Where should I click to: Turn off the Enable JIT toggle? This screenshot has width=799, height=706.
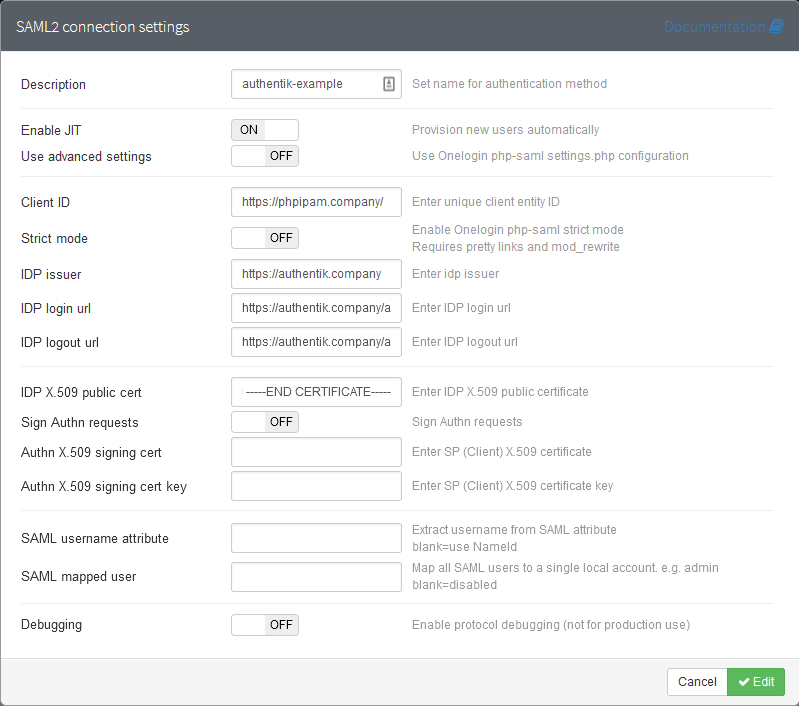pos(265,130)
